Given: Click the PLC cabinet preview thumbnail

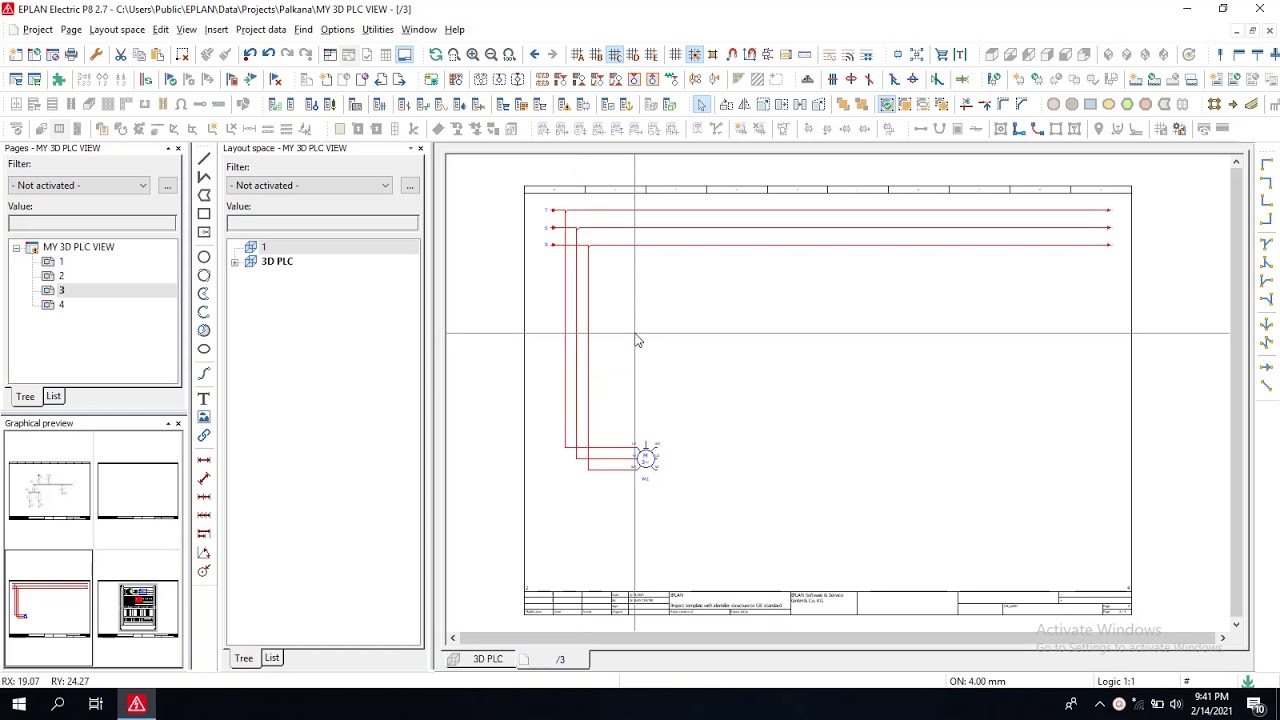Looking at the screenshot, I should click(x=137, y=608).
